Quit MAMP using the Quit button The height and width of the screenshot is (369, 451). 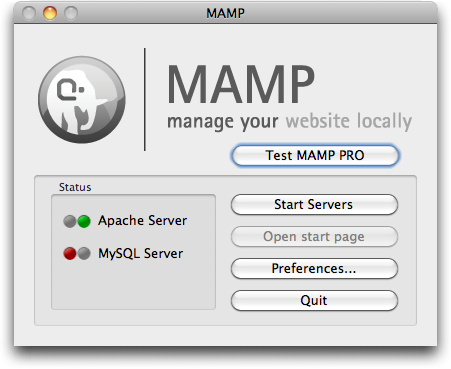coord(314,300)
